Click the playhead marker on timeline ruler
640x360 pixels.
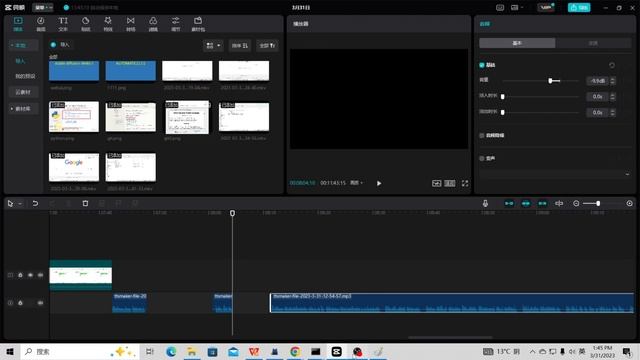coord(232,213)
